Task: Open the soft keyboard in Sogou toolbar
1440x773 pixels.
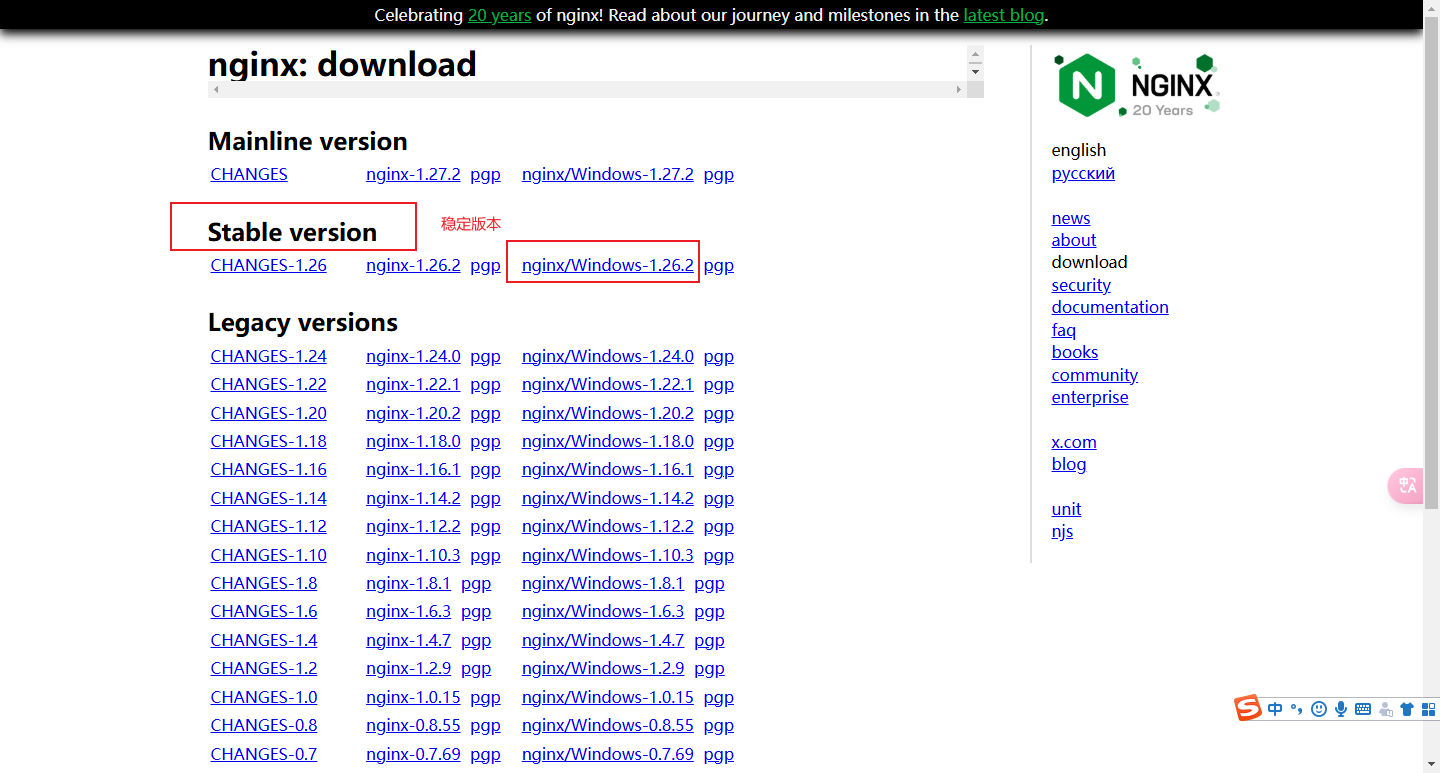Action: (1363, 709)
